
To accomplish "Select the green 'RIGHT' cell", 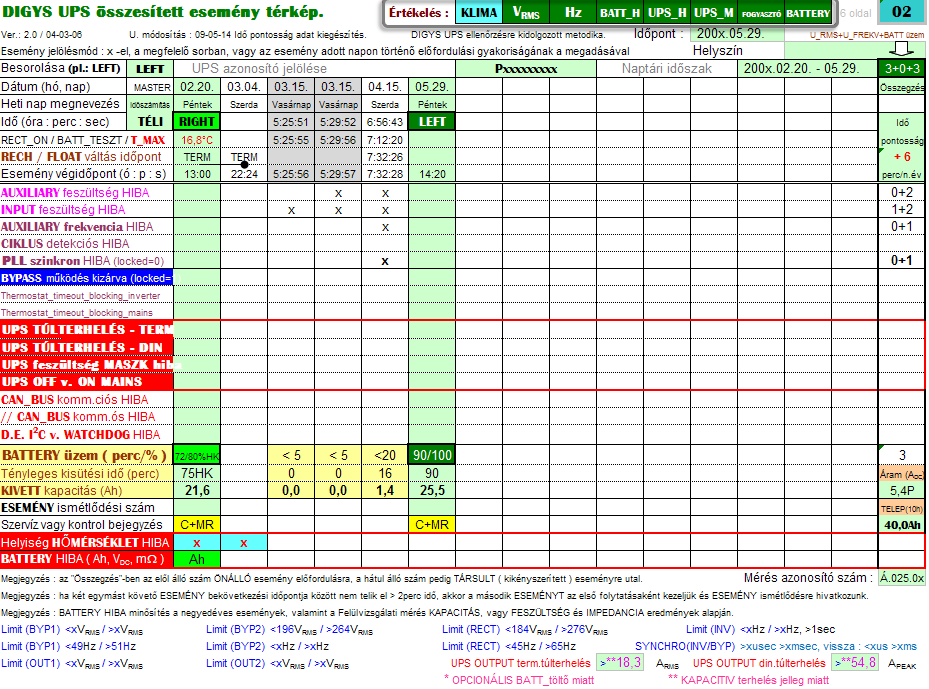I will point(197,122).
